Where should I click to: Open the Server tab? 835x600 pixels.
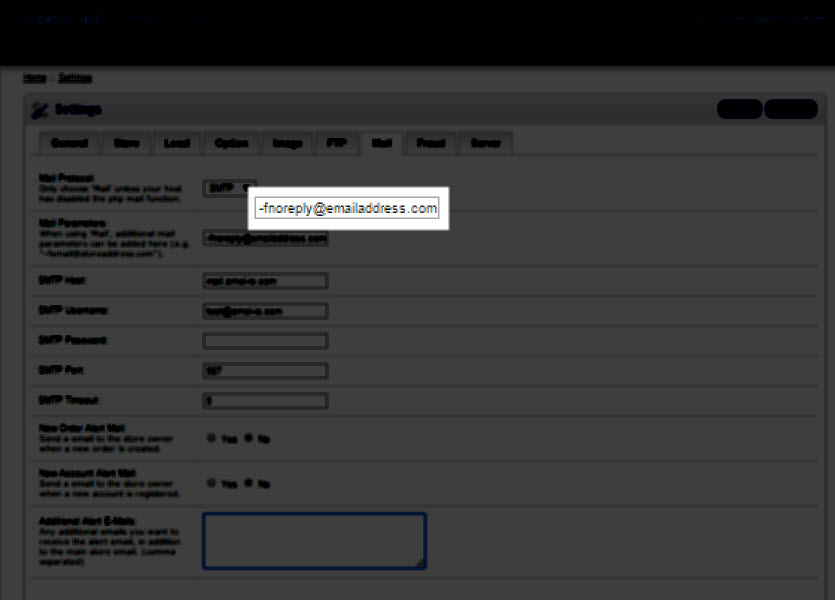coord(486,143)
